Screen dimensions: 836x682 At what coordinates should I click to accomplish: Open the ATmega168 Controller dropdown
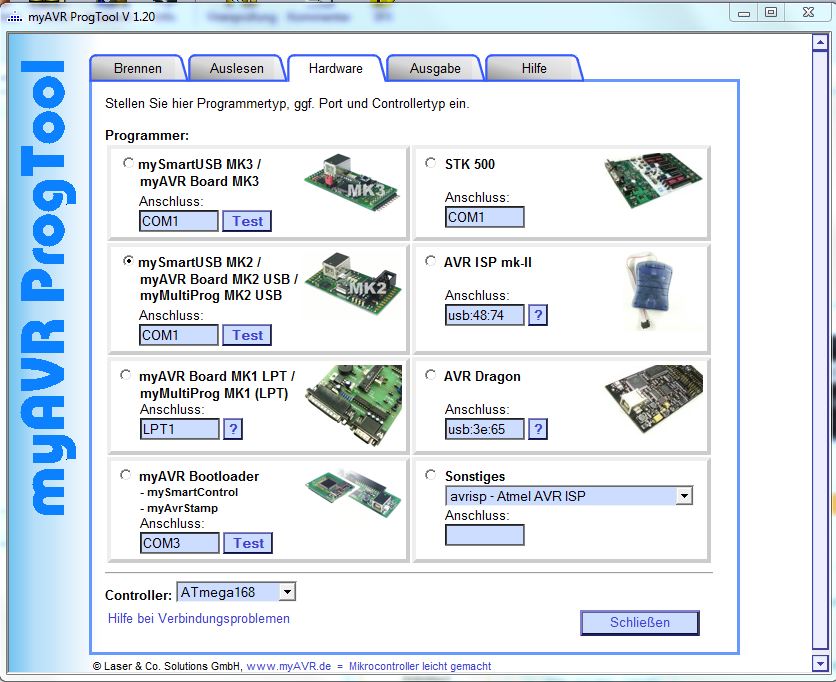[287, 592]
